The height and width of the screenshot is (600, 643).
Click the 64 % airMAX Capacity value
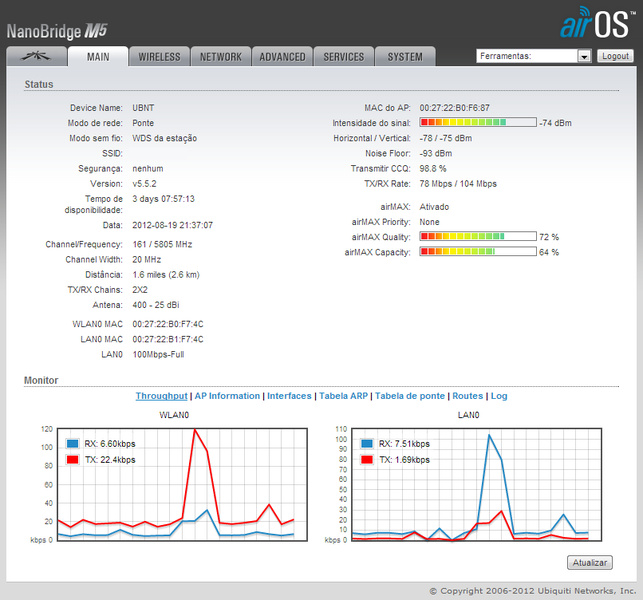tap(549, 252)
